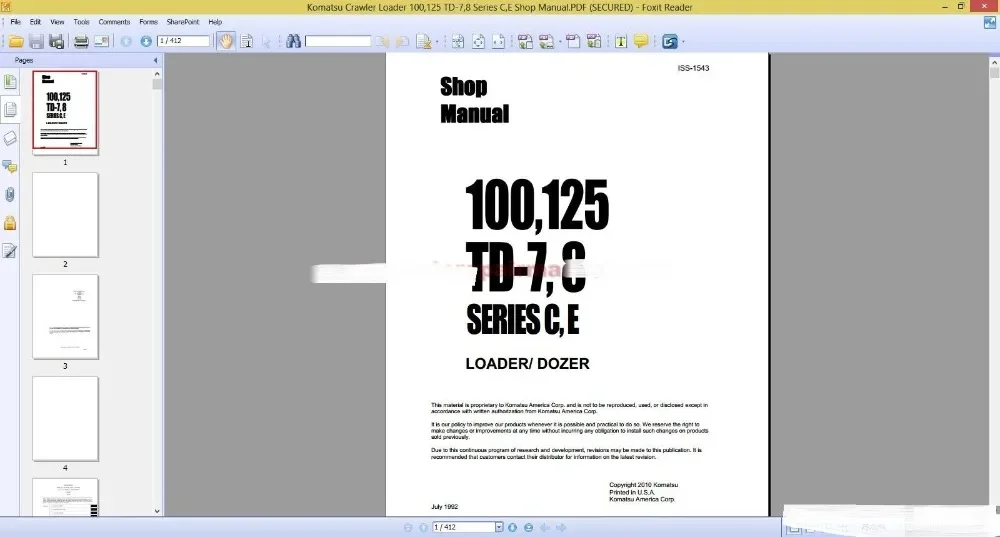This screenshot has height=537, width=1000.
Task: Open the Security panel lock icon
Action: click(10, 223)
